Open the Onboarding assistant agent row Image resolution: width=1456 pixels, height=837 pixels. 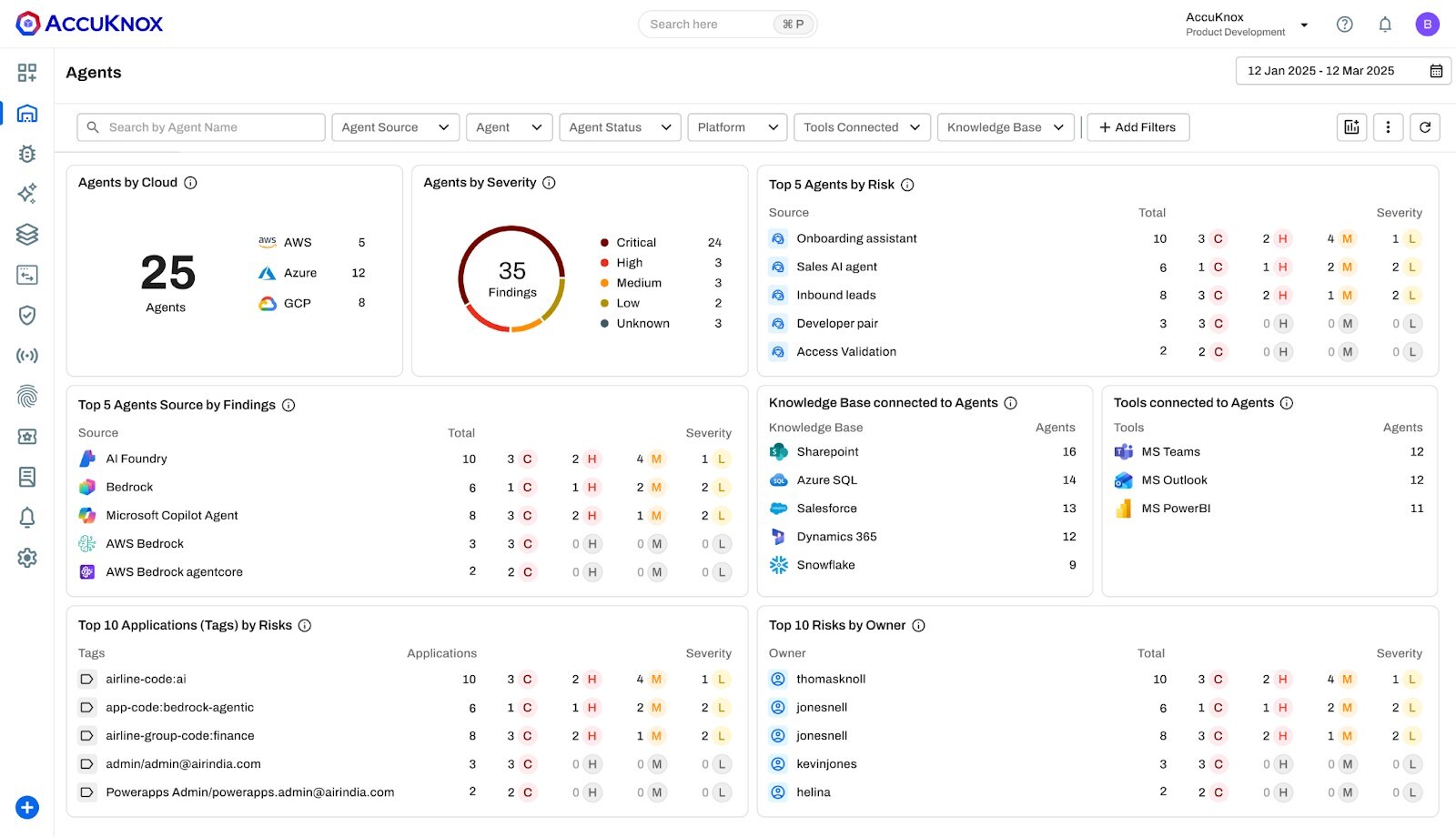click(x=856, y=238)
